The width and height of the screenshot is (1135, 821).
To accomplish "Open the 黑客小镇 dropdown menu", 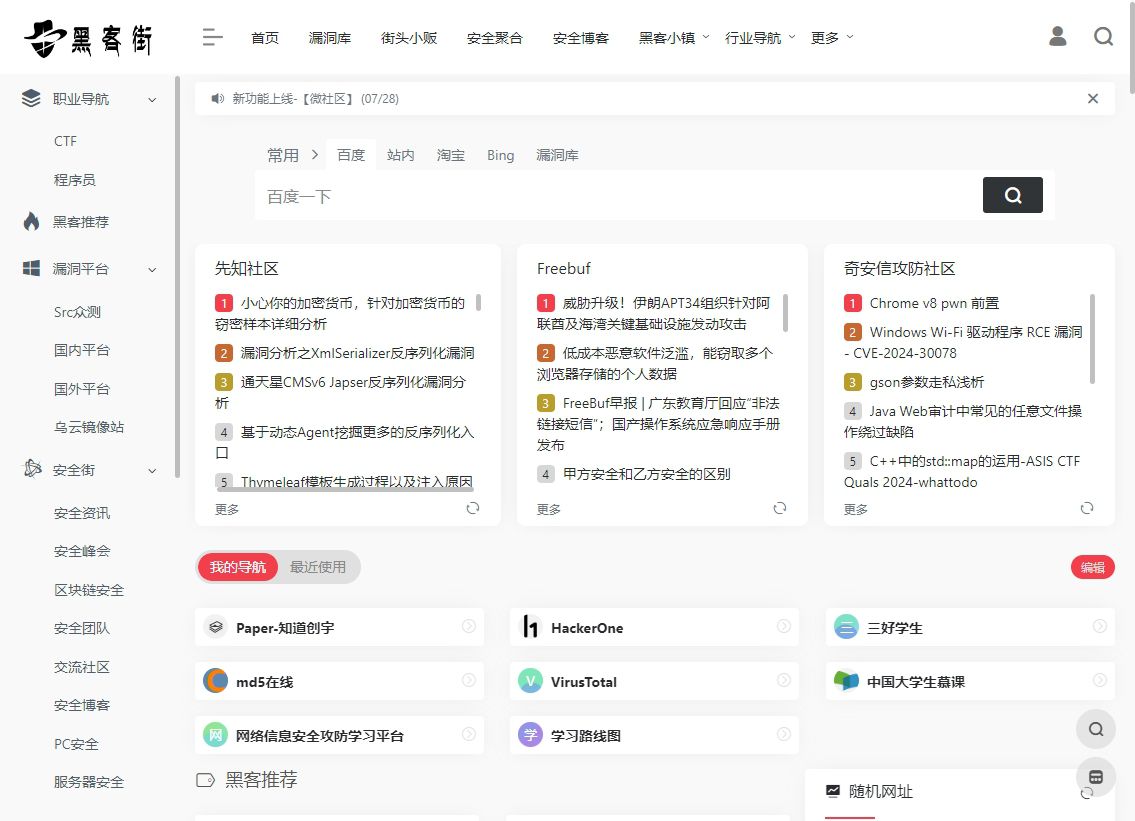I will (x=673, y=38).
